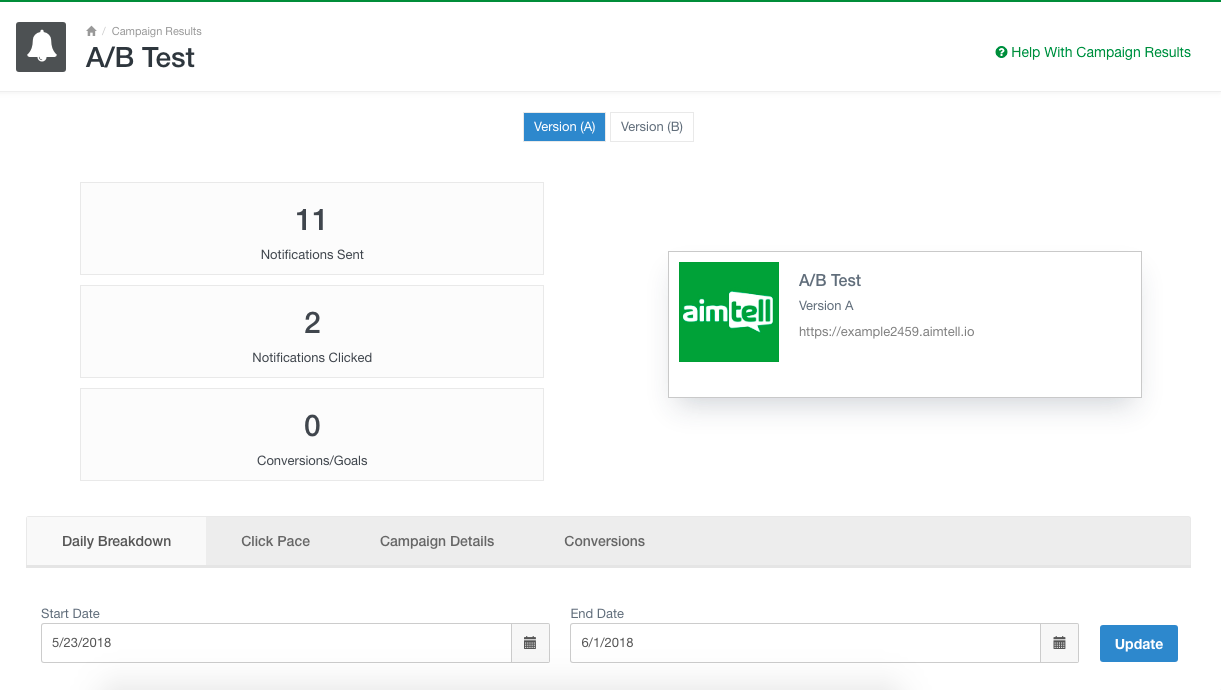This screenshot has width=1221, height=690.
Task: Click the Notifications Sent stat card
Action: [312, 229]
